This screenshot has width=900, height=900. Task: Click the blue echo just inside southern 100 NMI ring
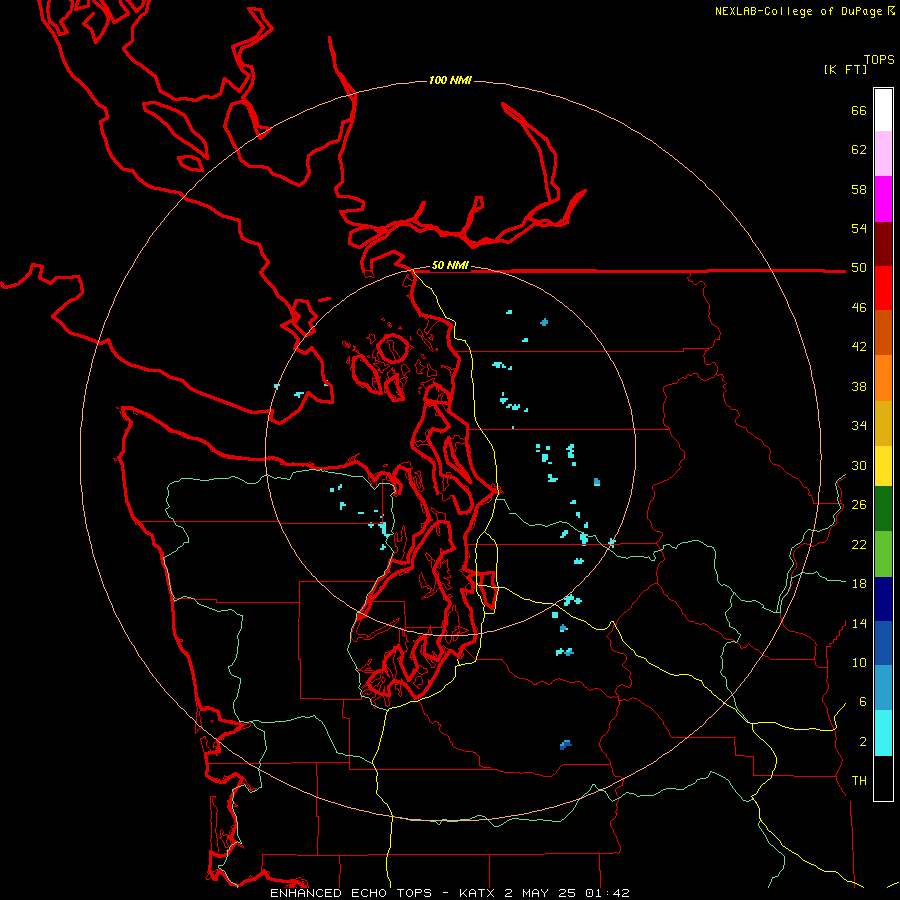[x=565, y=745]
